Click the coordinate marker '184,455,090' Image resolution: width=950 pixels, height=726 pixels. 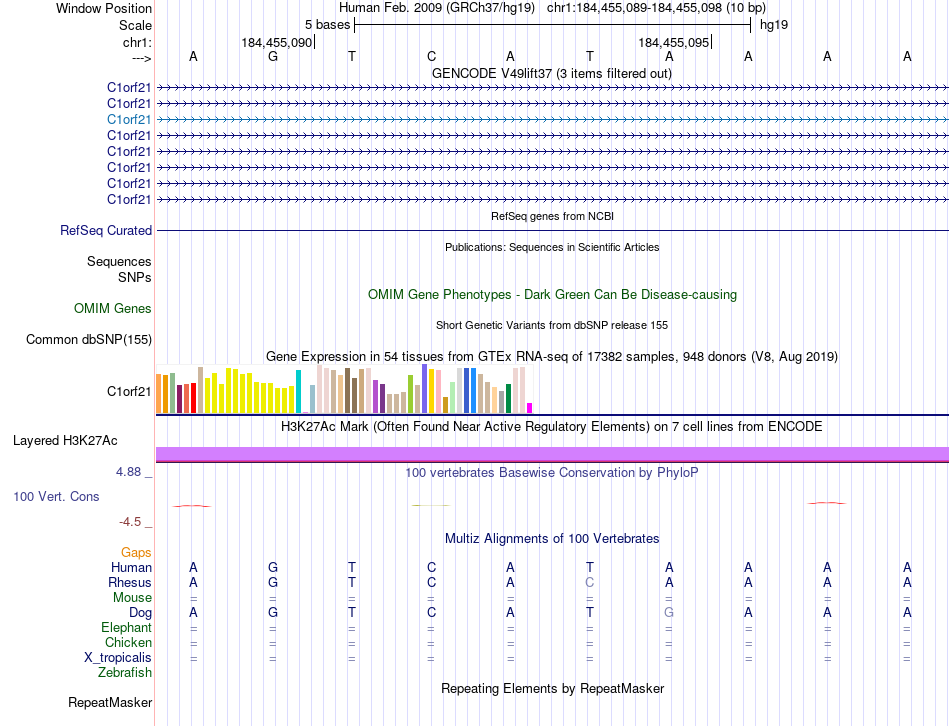point(276,42)
